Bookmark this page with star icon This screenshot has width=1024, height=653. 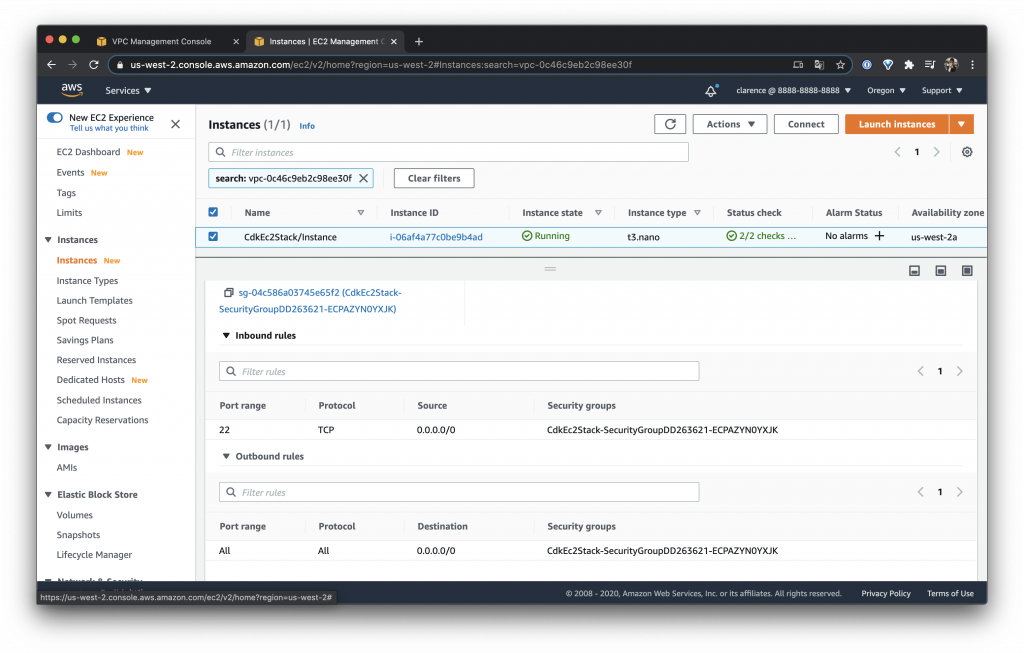[840, 65]
